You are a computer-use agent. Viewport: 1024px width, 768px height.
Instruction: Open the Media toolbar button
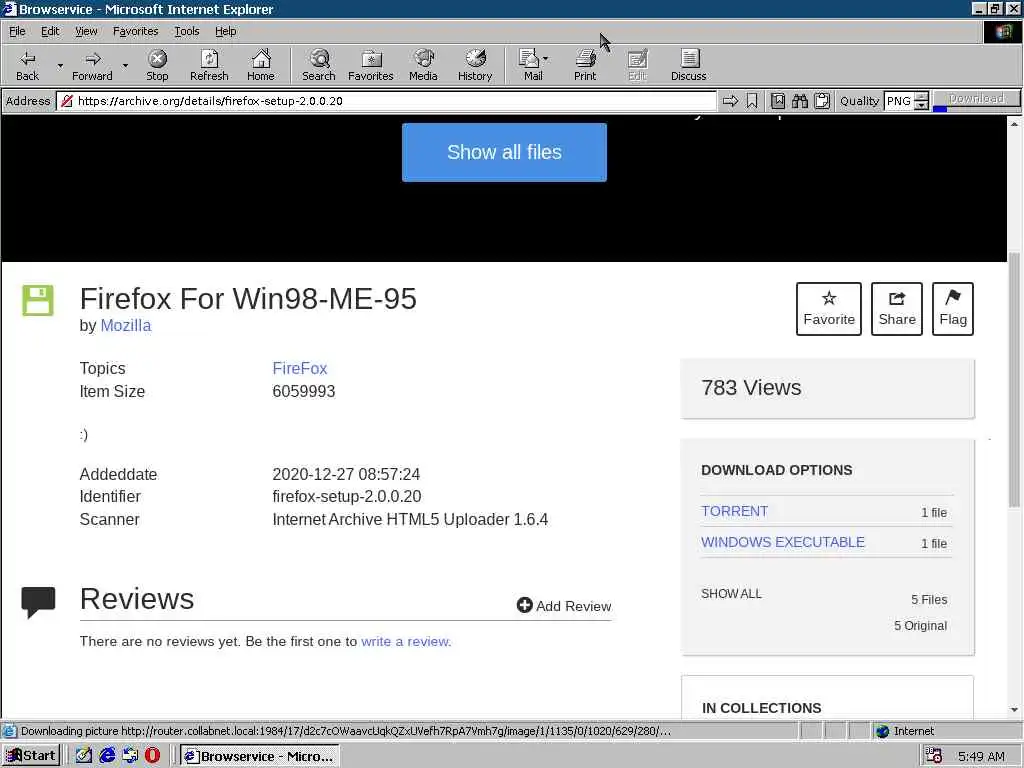click(423, 65)
